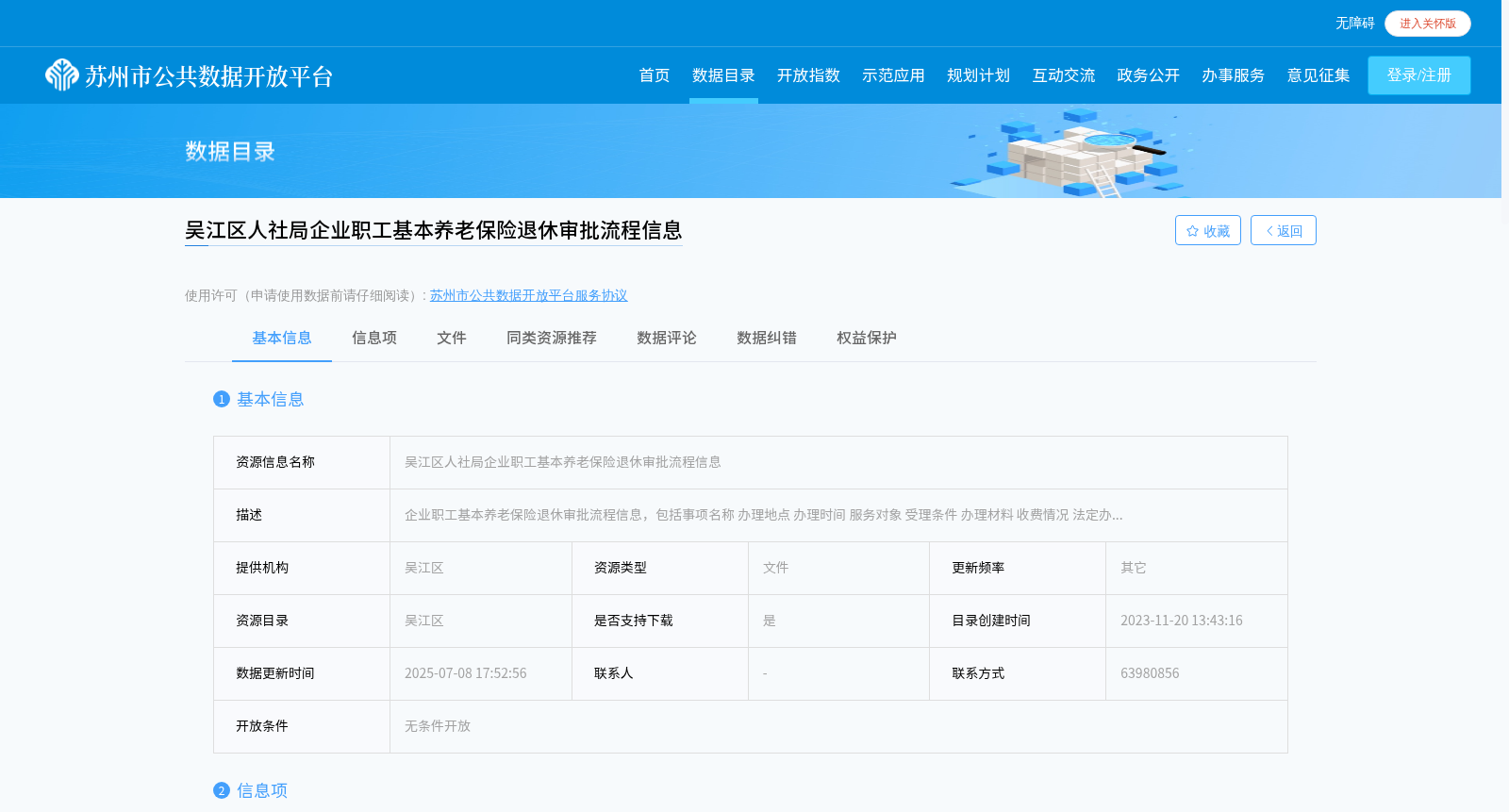1509x812 pixels.
Task: Click the Suzhou open data platform logo
Action: tap(190, 75)
